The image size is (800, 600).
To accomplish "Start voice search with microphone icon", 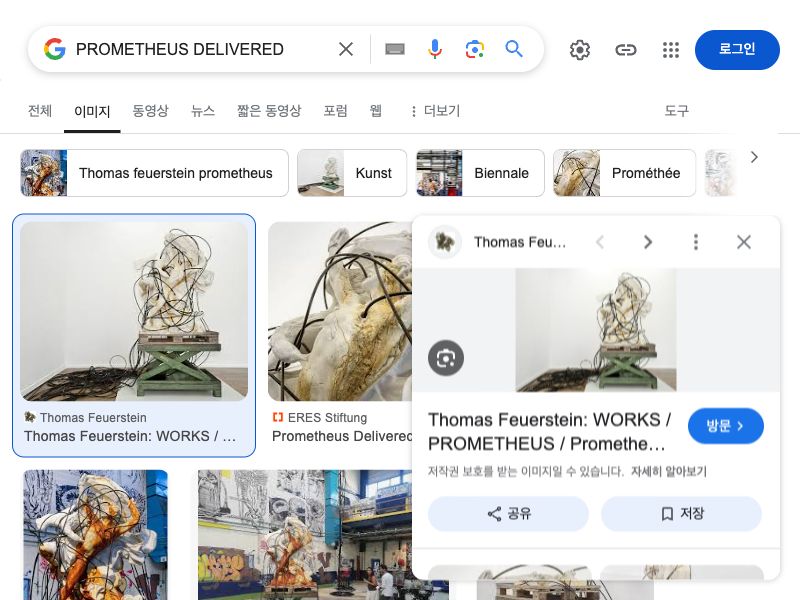I will pyautogui.click(x=435, y=49).
